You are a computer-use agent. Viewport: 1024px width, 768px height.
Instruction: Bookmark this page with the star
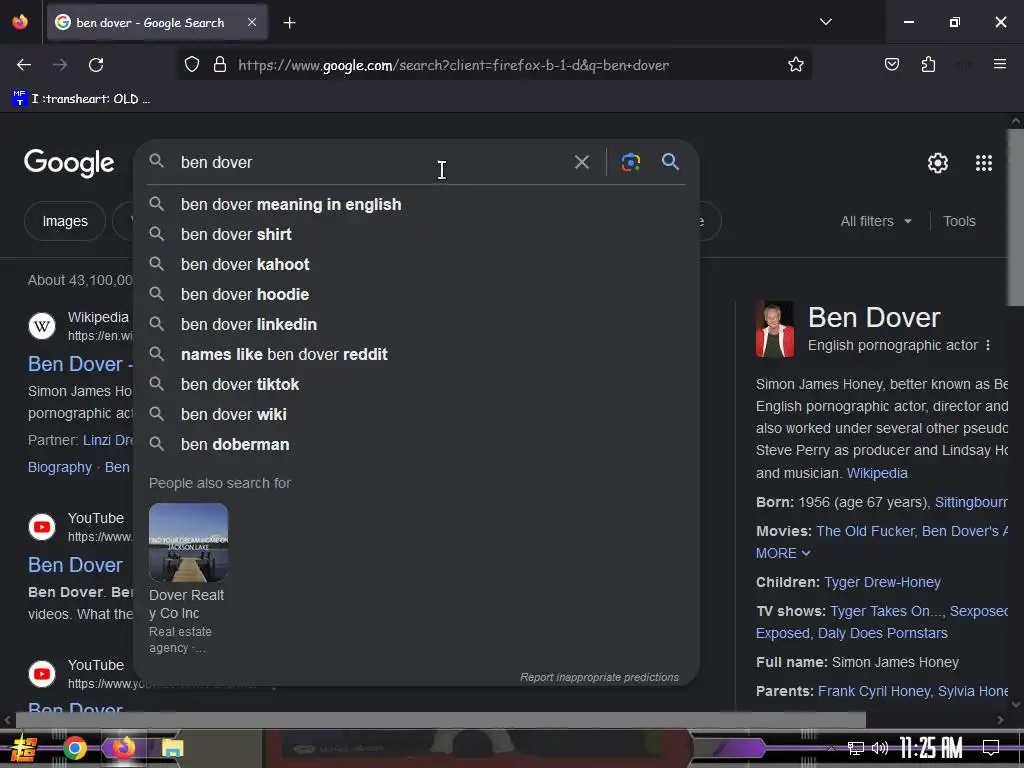[795, 65]
